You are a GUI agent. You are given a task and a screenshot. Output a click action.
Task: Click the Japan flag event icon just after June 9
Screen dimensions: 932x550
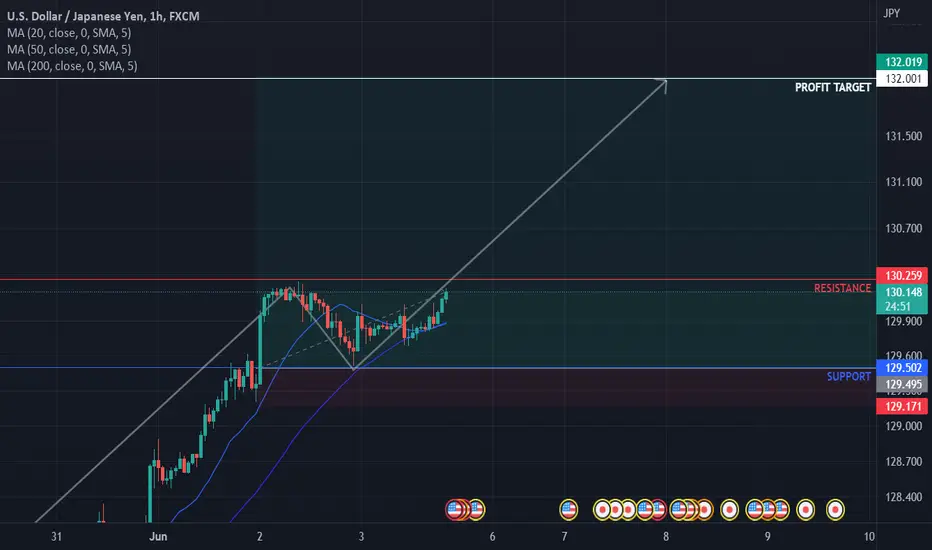(x=805, y=510)
